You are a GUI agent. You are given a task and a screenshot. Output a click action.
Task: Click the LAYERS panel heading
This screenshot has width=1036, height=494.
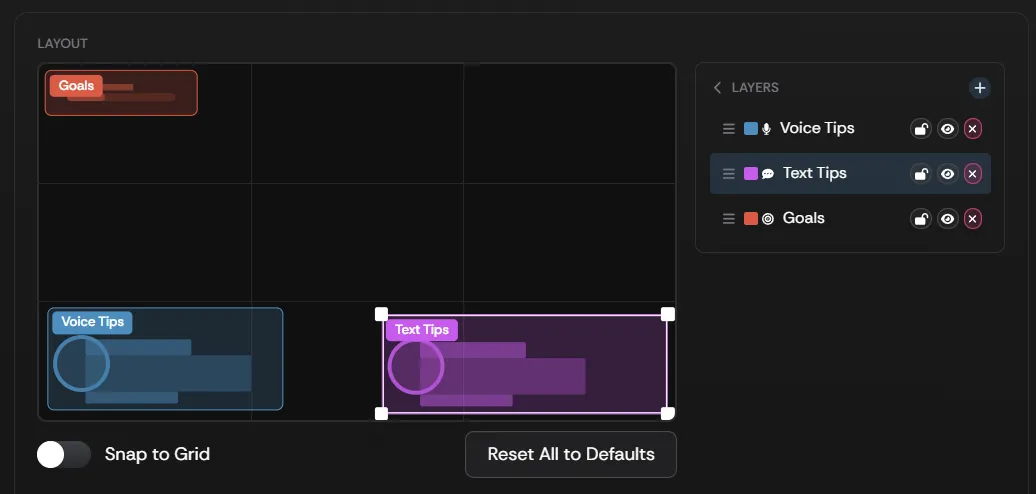click(755, 88)
